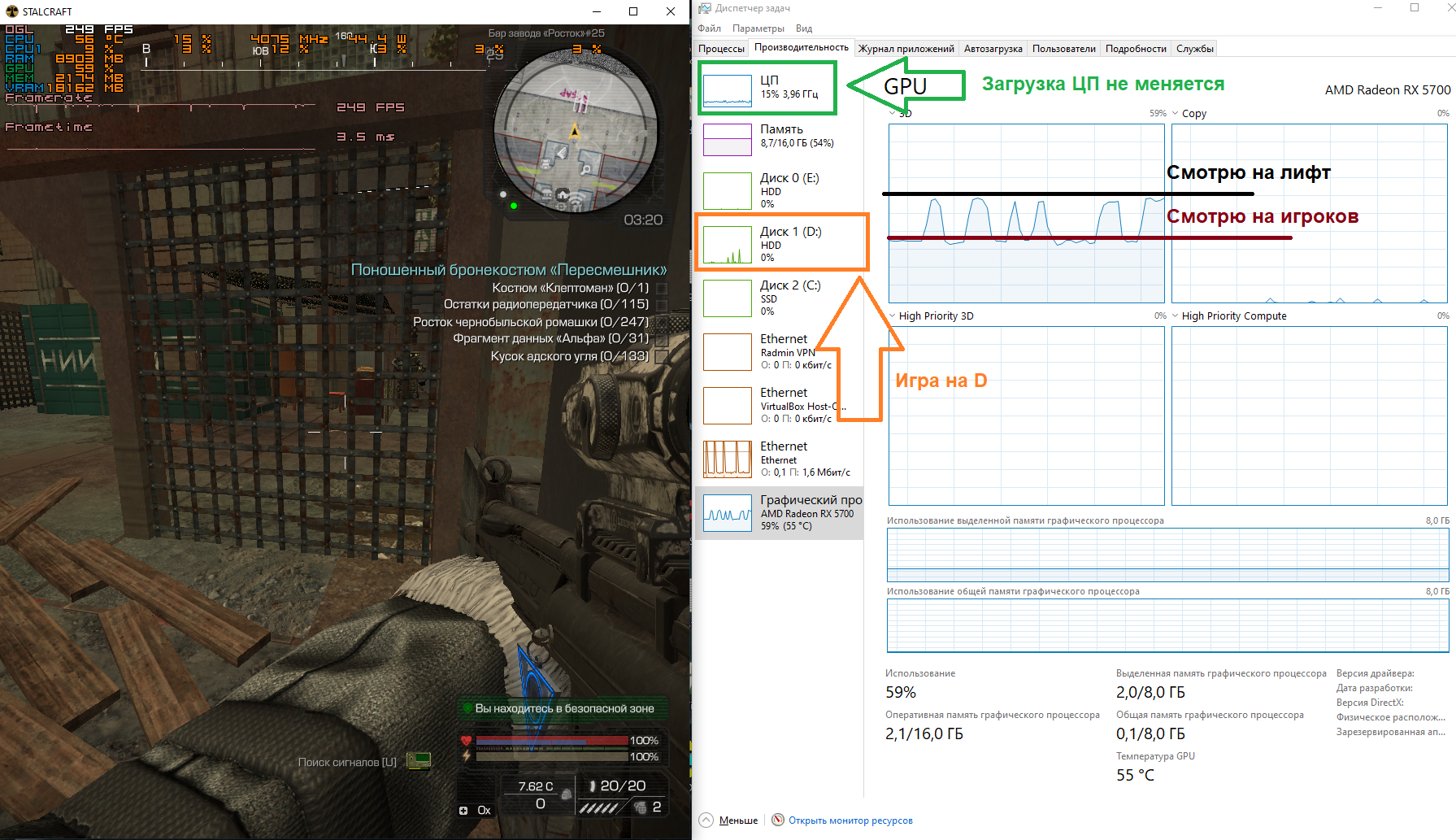Click the health heart icon
This screenshot has width=1456, height=840.
(466, 741)
